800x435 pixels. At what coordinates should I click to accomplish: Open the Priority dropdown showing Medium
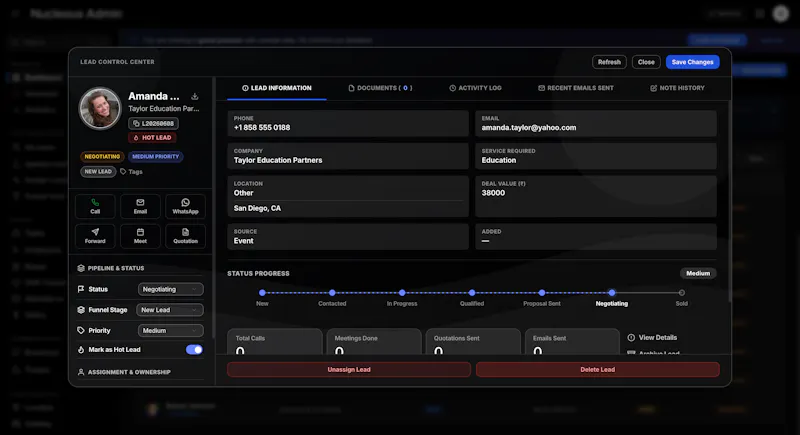[x=170, y=330]
